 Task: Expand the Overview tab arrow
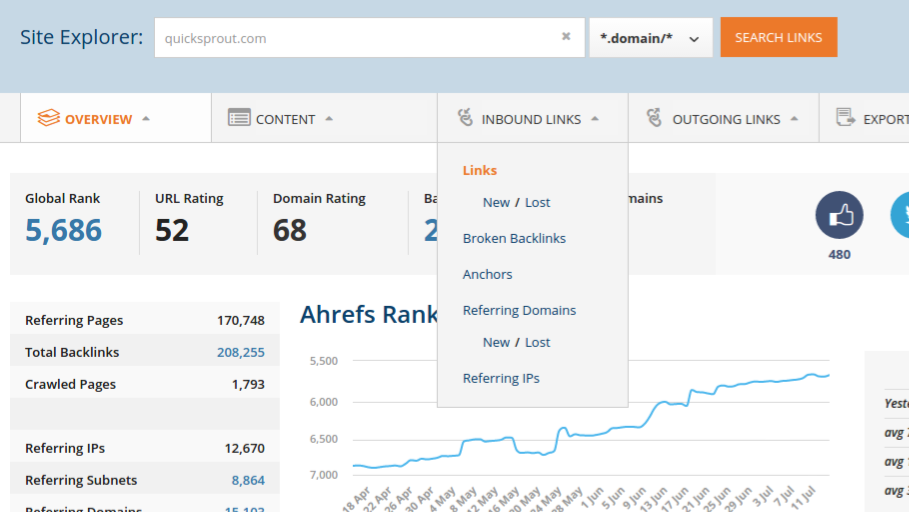tap(146, 118)
